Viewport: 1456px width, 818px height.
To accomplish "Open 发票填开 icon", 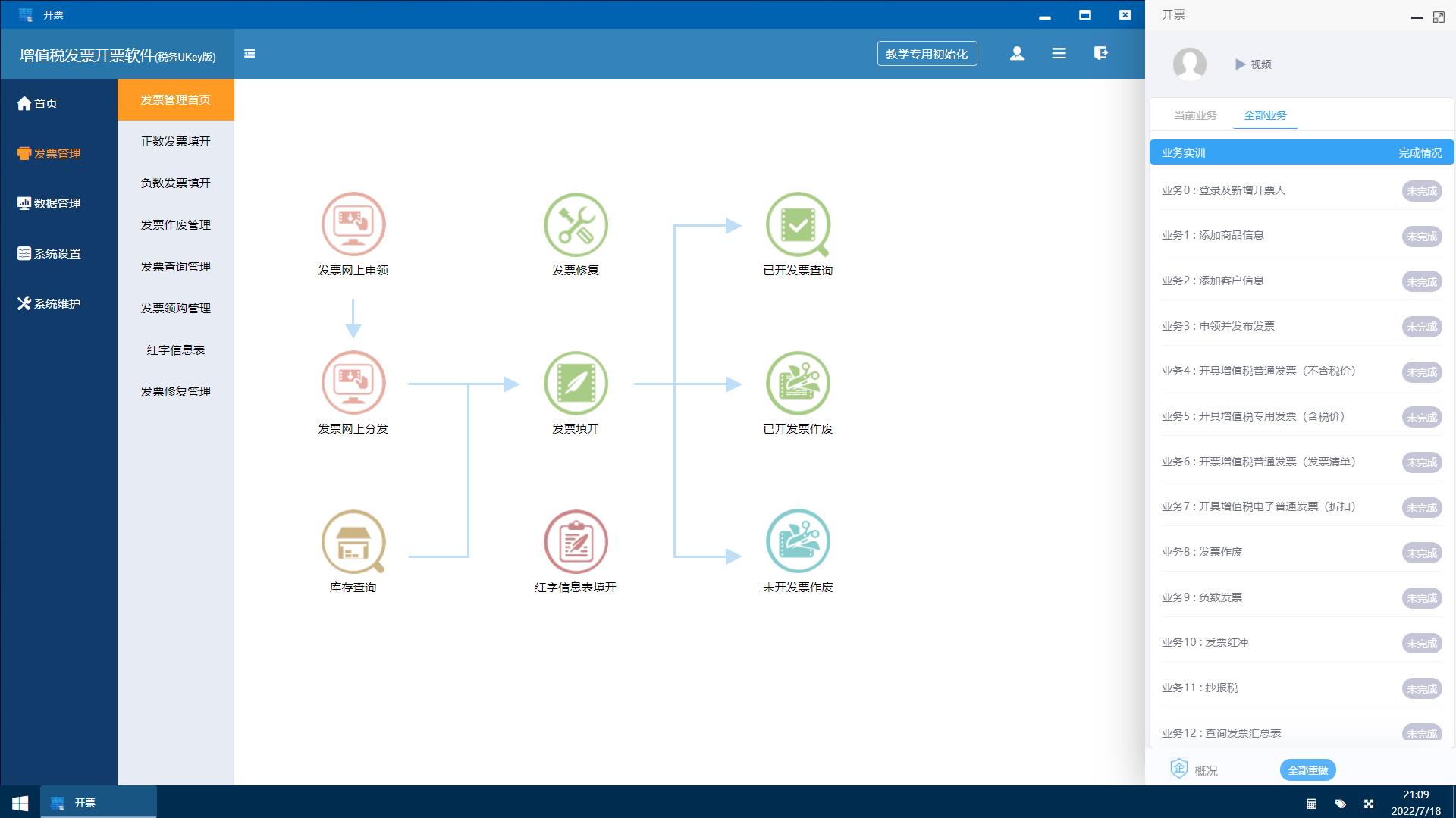I will [576, 383].
